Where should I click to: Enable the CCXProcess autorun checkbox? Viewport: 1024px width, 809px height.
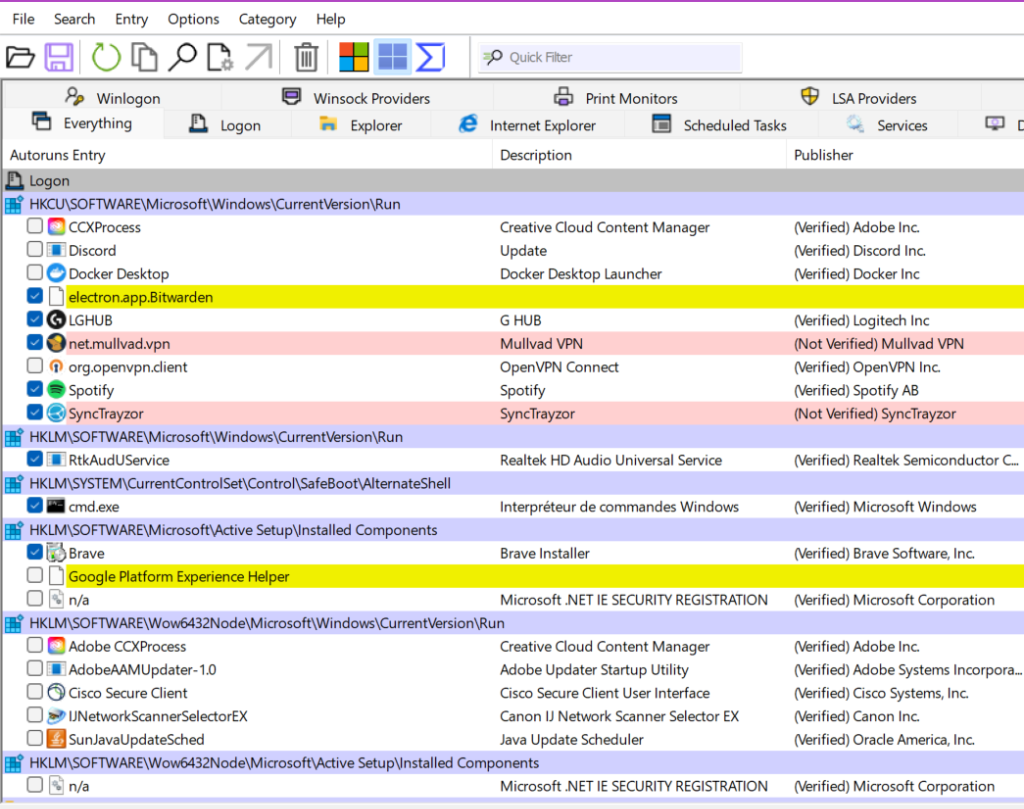point(35,226)
